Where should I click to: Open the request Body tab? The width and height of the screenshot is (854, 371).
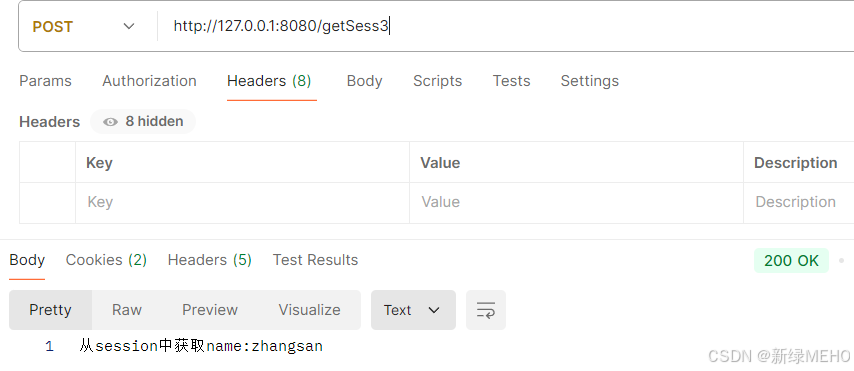click(x=364, y=81)
